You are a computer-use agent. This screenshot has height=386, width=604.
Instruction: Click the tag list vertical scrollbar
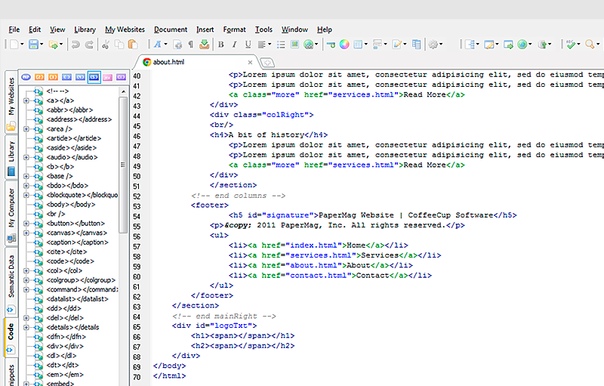[123, 235]
